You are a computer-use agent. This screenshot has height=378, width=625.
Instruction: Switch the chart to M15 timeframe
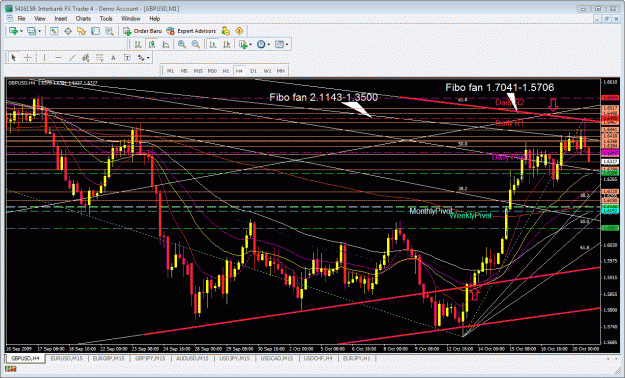(x=198, y=71)
